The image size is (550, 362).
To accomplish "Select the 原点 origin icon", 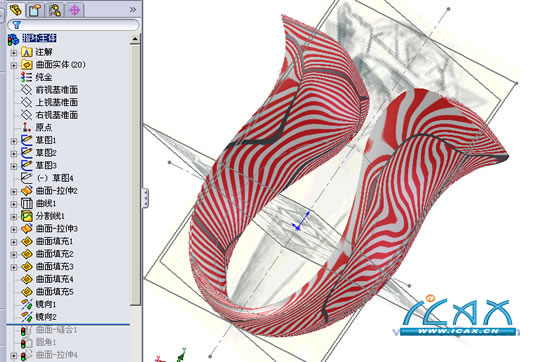I will coord(26,128).
